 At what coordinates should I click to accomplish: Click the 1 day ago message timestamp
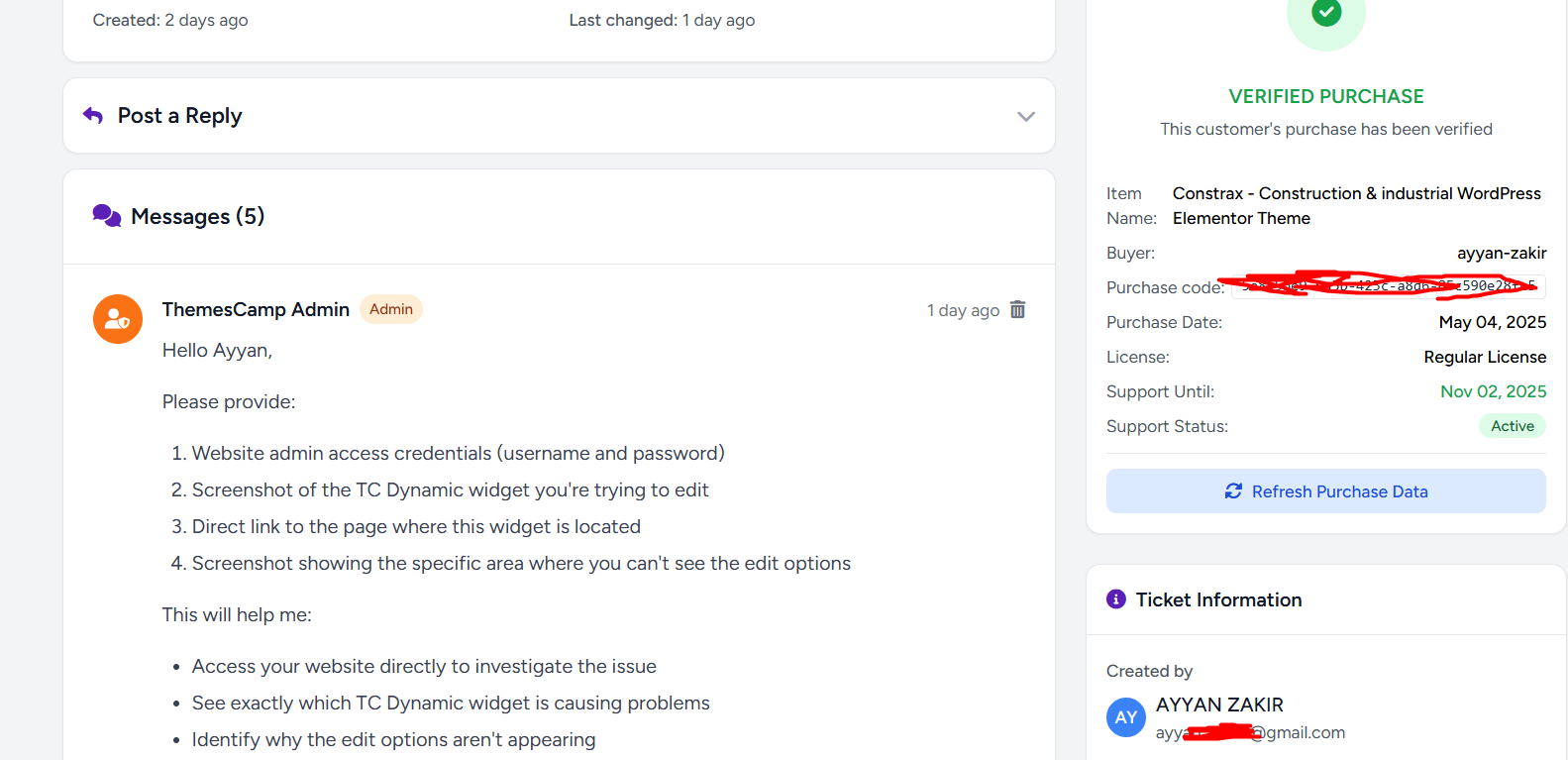963,310
